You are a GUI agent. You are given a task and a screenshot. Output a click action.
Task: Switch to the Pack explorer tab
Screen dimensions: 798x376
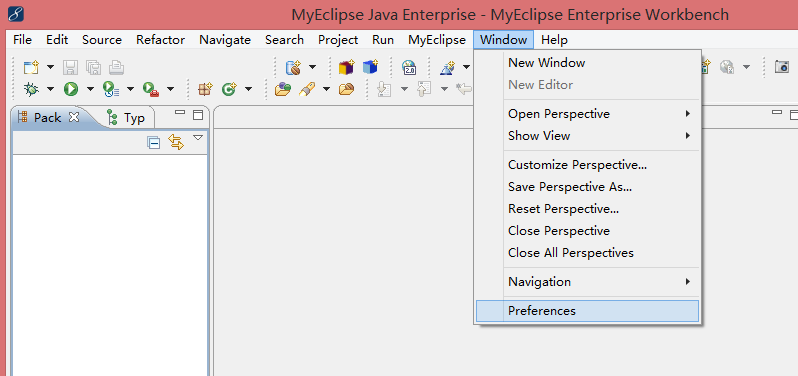click(x=47, y=118)
